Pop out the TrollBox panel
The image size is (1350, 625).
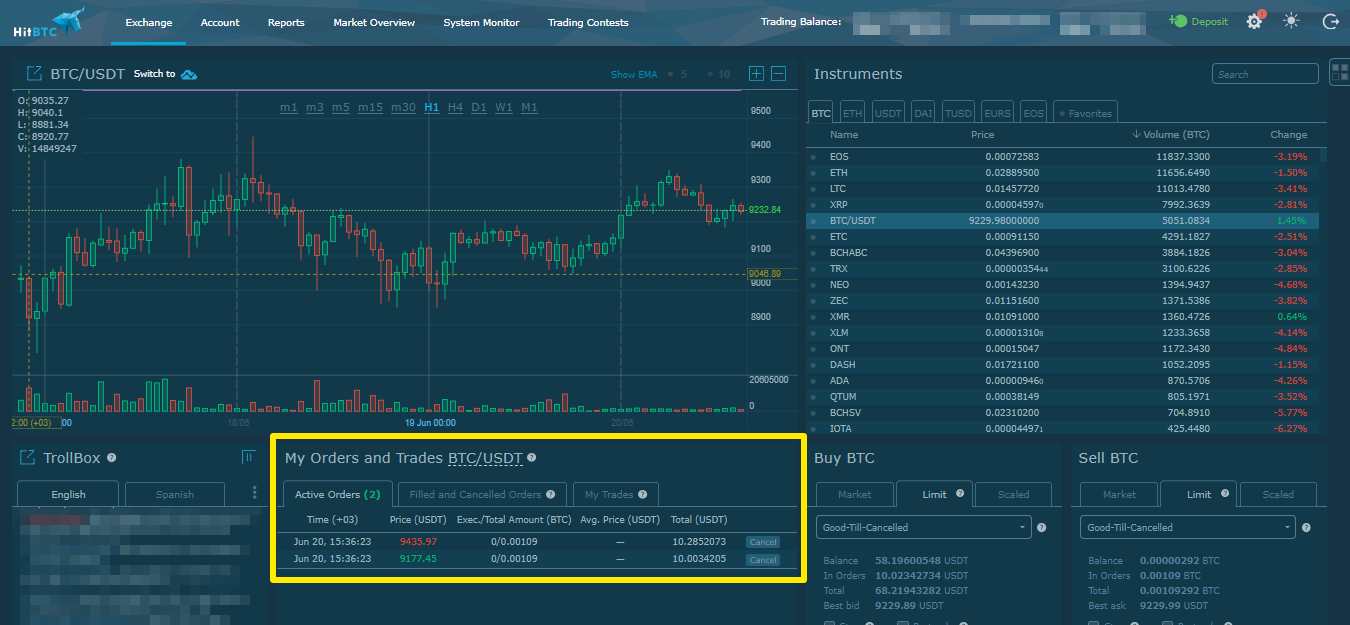27,457
